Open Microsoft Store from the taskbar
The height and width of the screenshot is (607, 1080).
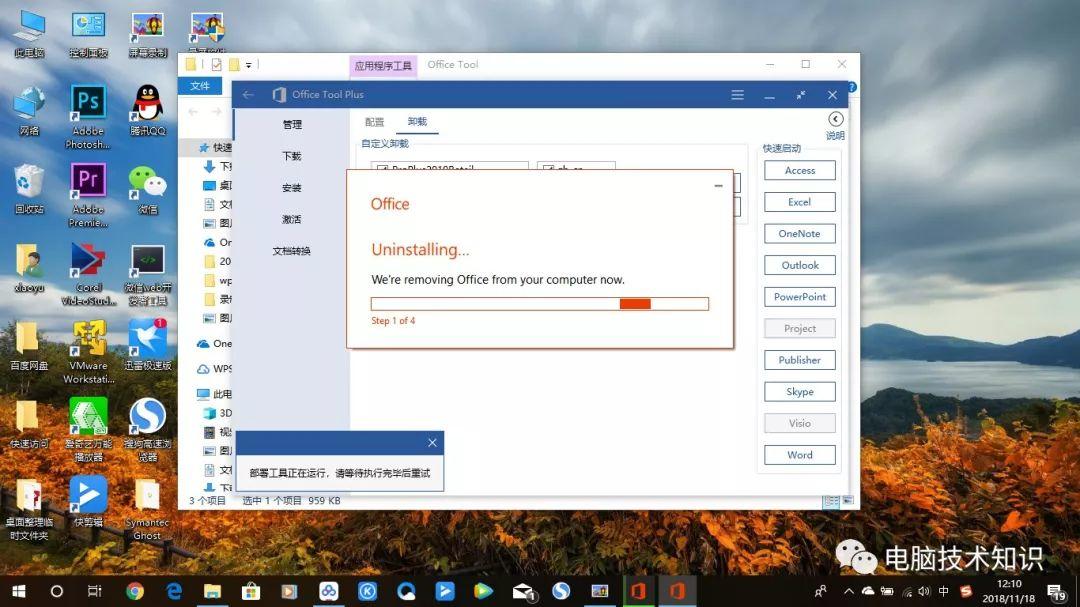click(x=251, y=590)
